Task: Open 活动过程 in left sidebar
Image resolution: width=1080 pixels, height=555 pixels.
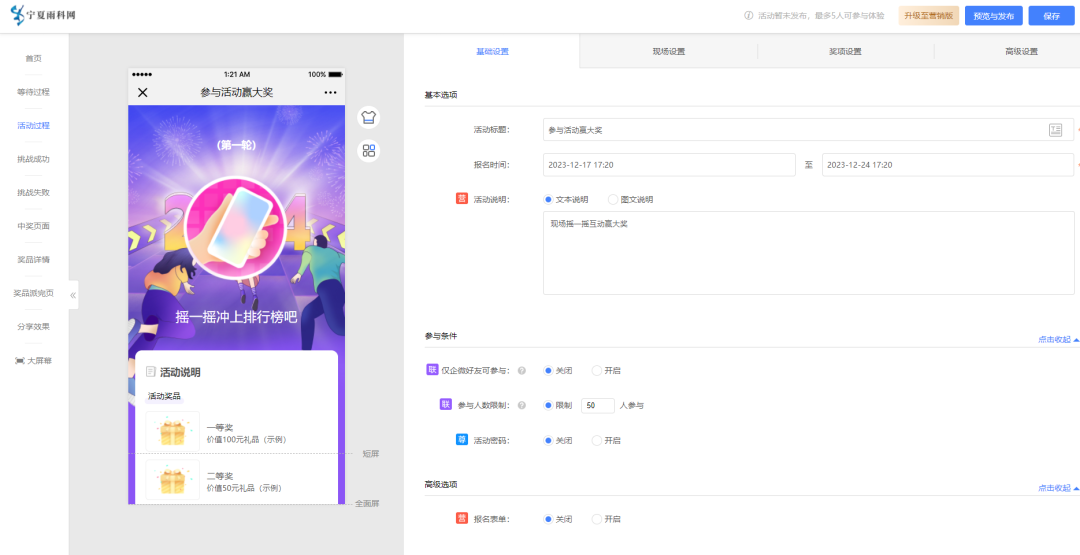Action: pos(34,125)
